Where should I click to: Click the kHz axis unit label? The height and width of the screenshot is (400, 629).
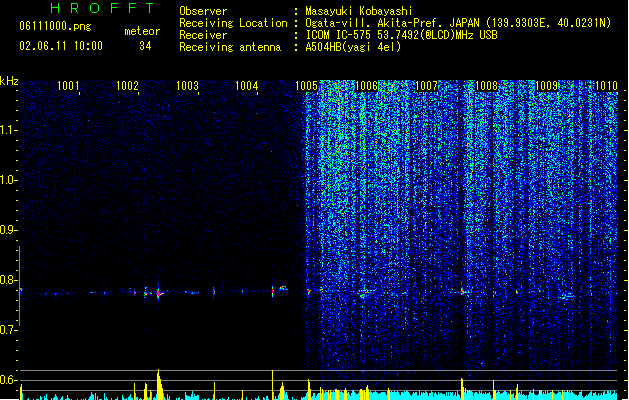pos(9,81)
